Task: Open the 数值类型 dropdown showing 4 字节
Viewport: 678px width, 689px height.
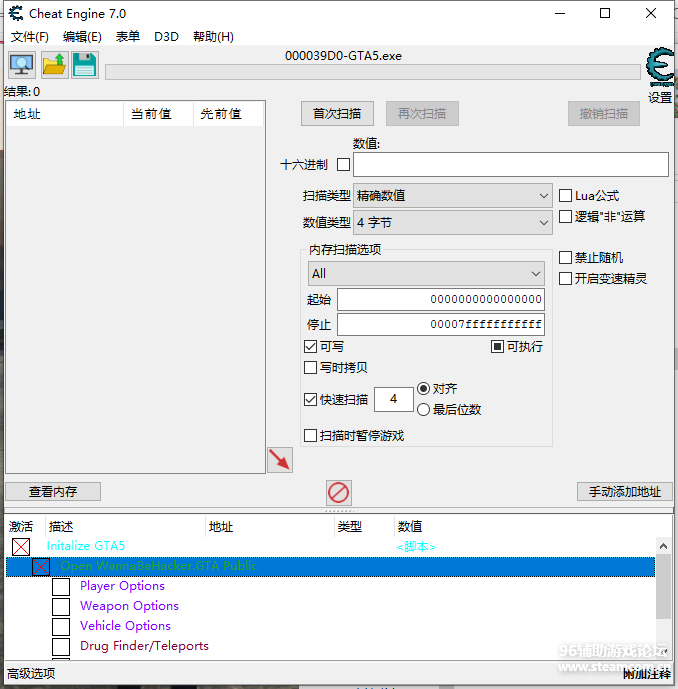Action: coord(453,223)
